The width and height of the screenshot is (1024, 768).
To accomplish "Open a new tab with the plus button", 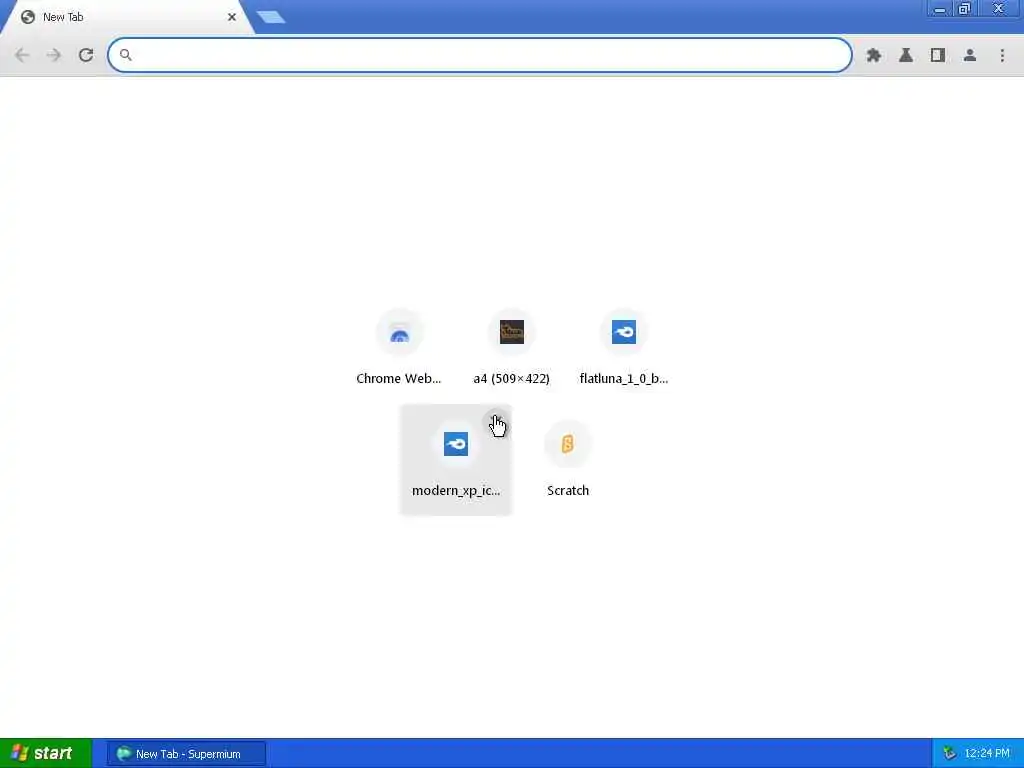I will pyautogui.click(x=271, y=17).
